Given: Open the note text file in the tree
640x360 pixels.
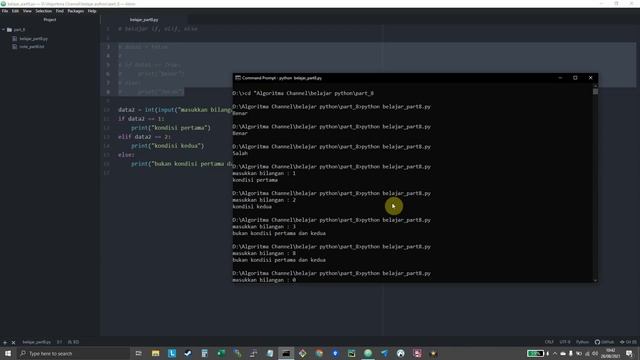Looking at the screenshot, I should point(32,47).
